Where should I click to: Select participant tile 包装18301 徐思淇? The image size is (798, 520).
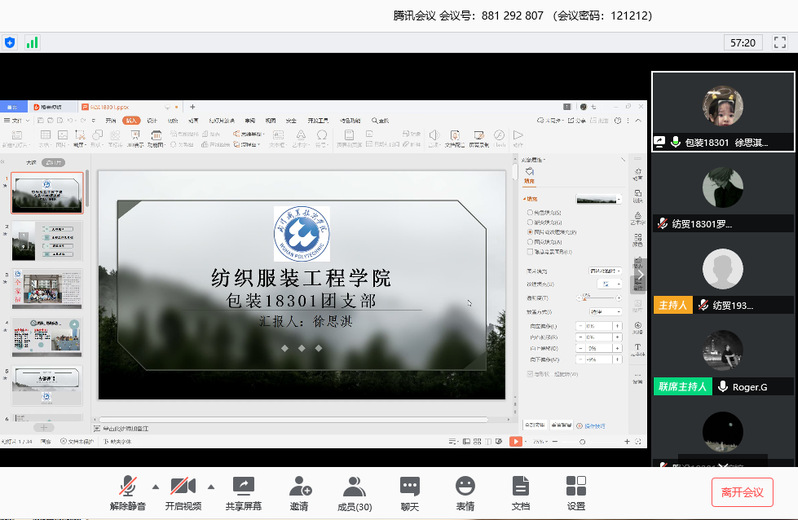coord(723,111)
